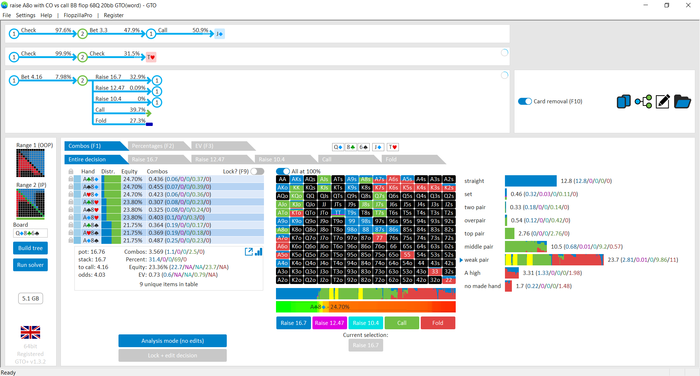Click the pencil edit icon
The width and height of the screenshot is (700, 376).
coord(662,101)
